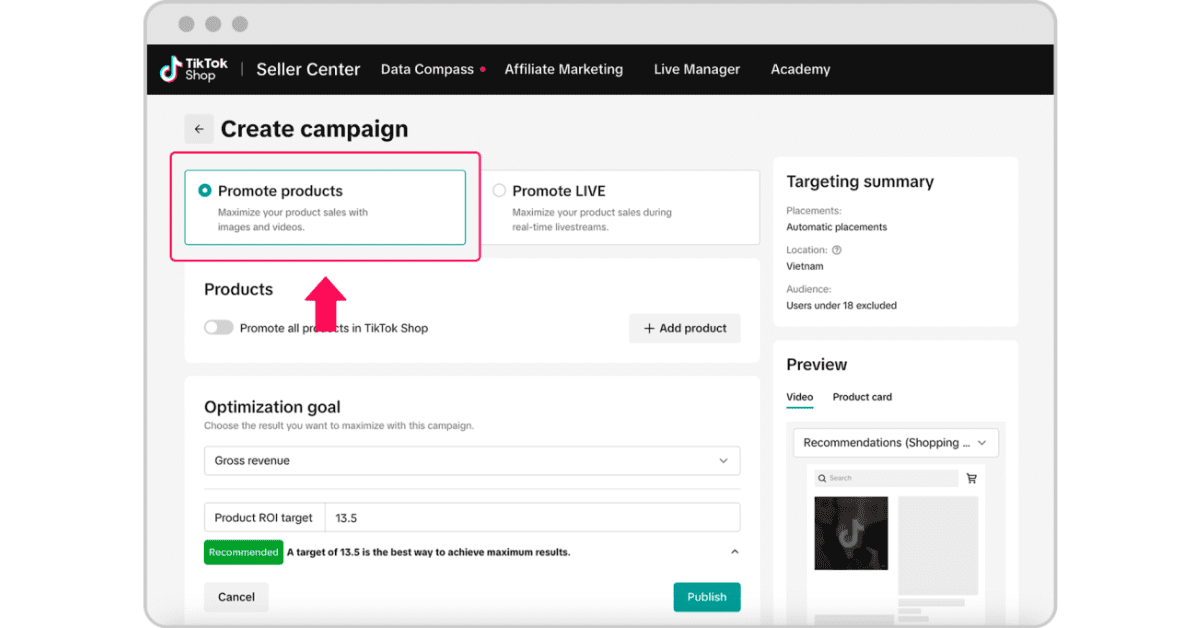1200x628 pixels.
Task: Open Academy menu
Action: click(801, 69)
